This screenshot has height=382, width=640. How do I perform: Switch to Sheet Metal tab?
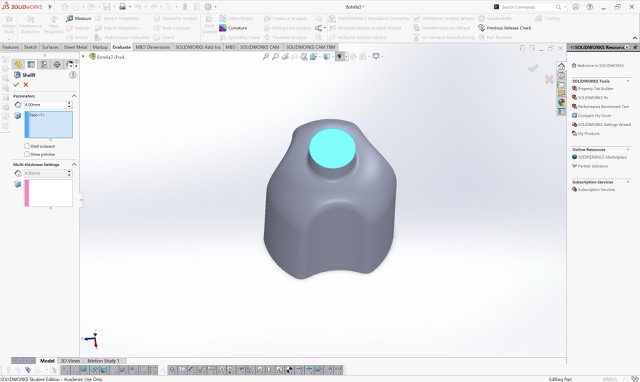76,47
